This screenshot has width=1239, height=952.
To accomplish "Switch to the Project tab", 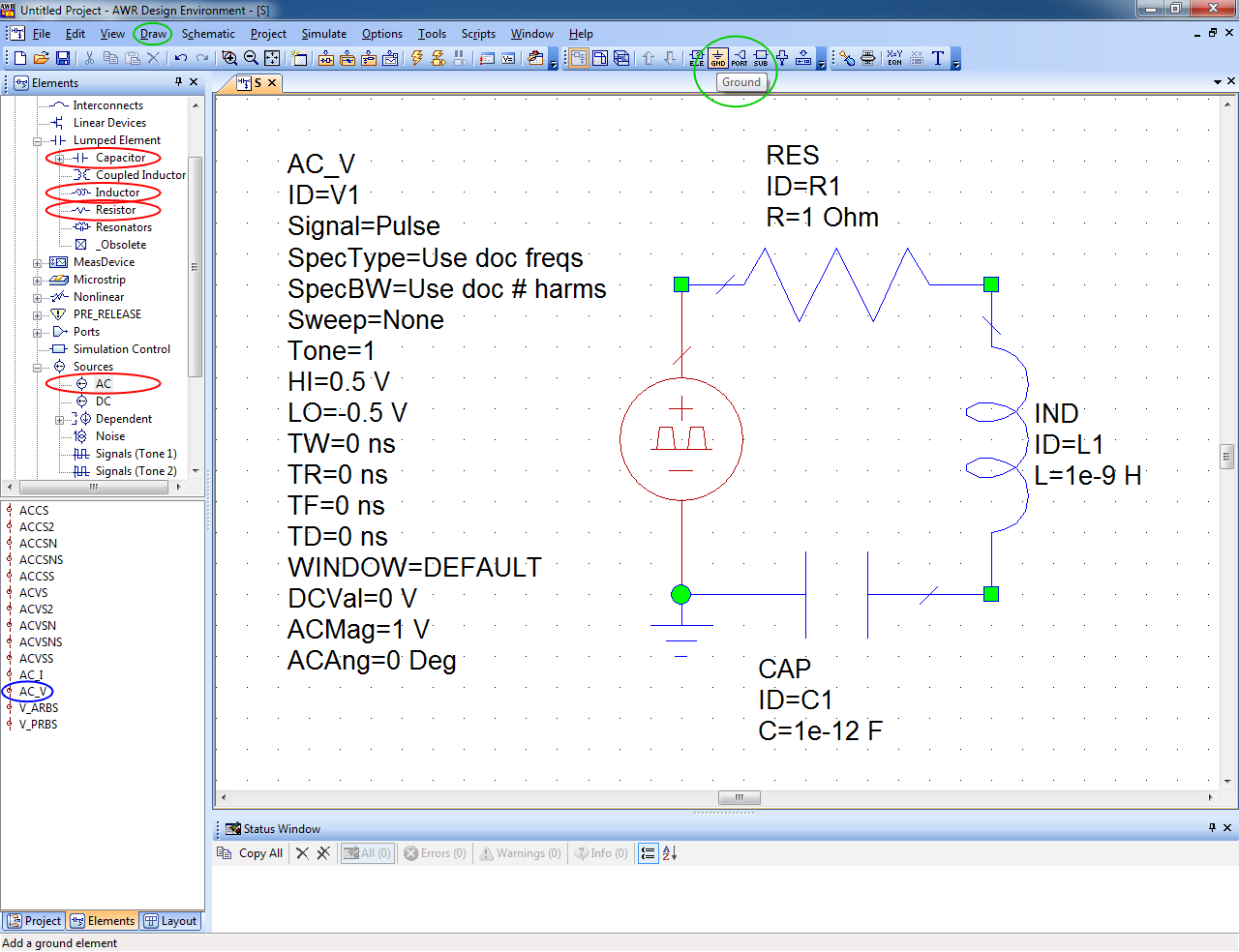I will [x=34, y=921].
